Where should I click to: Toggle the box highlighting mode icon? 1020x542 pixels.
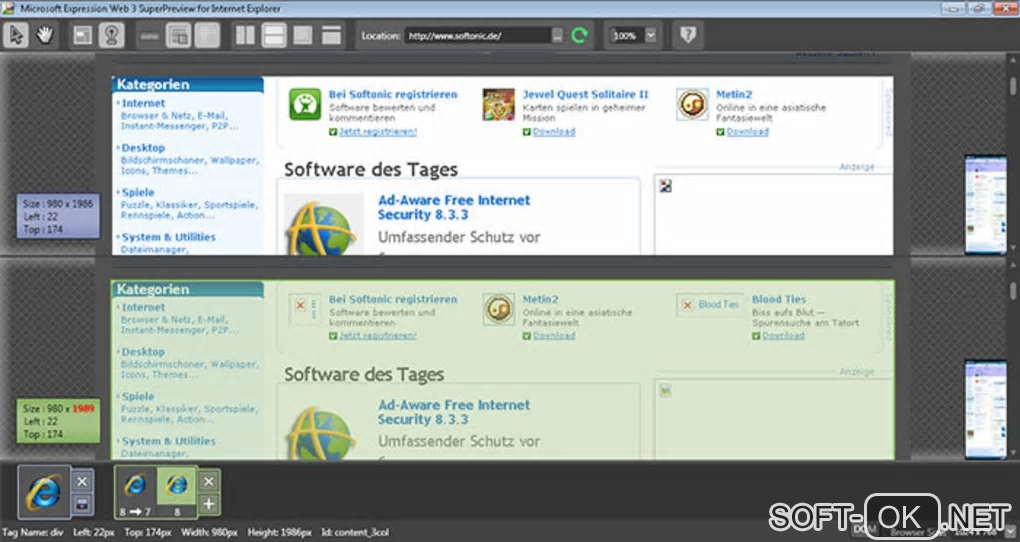pos(83,35)
